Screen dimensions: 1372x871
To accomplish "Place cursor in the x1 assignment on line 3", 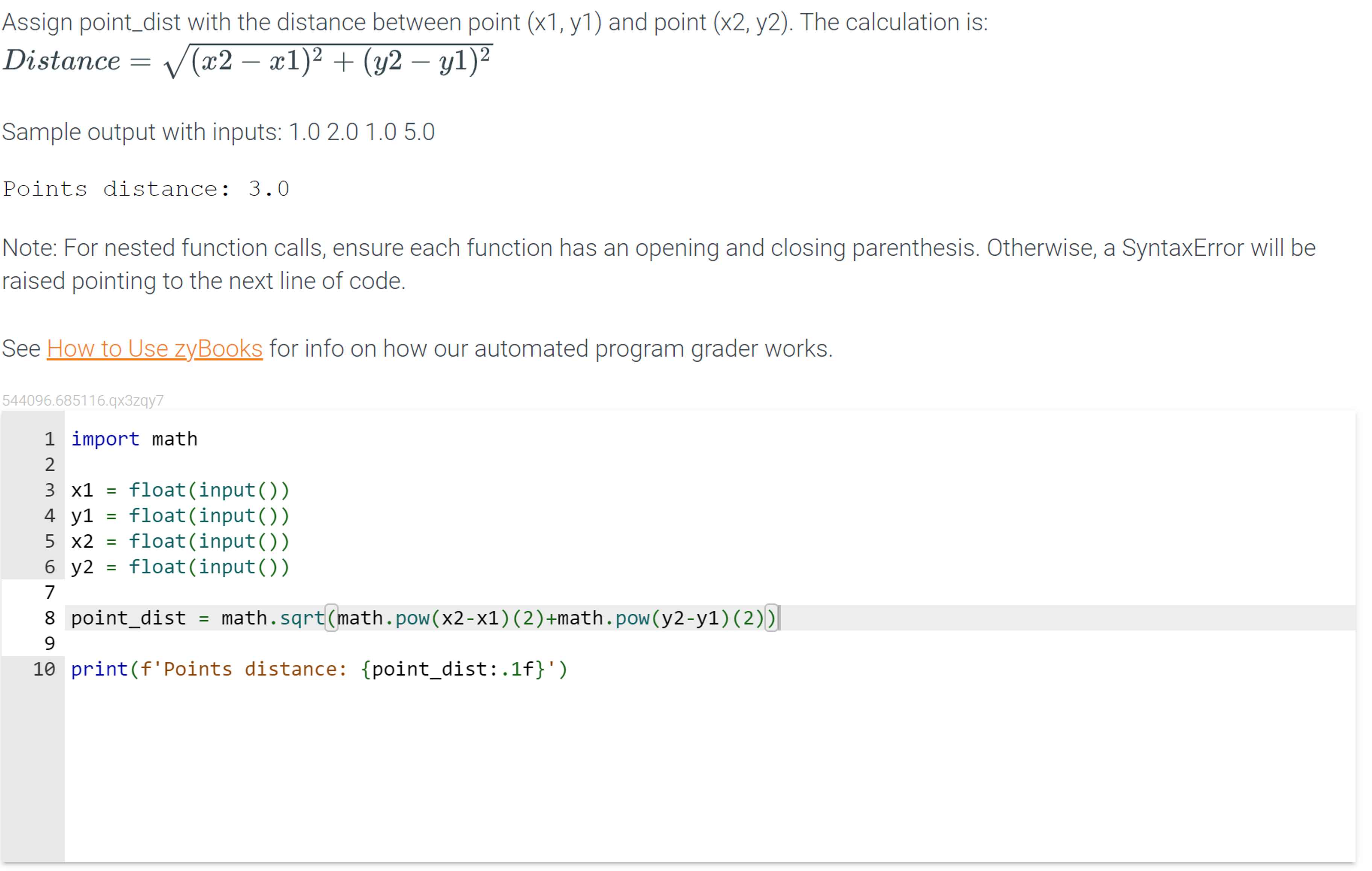I will pyautogui.click(x=179, y=490).
